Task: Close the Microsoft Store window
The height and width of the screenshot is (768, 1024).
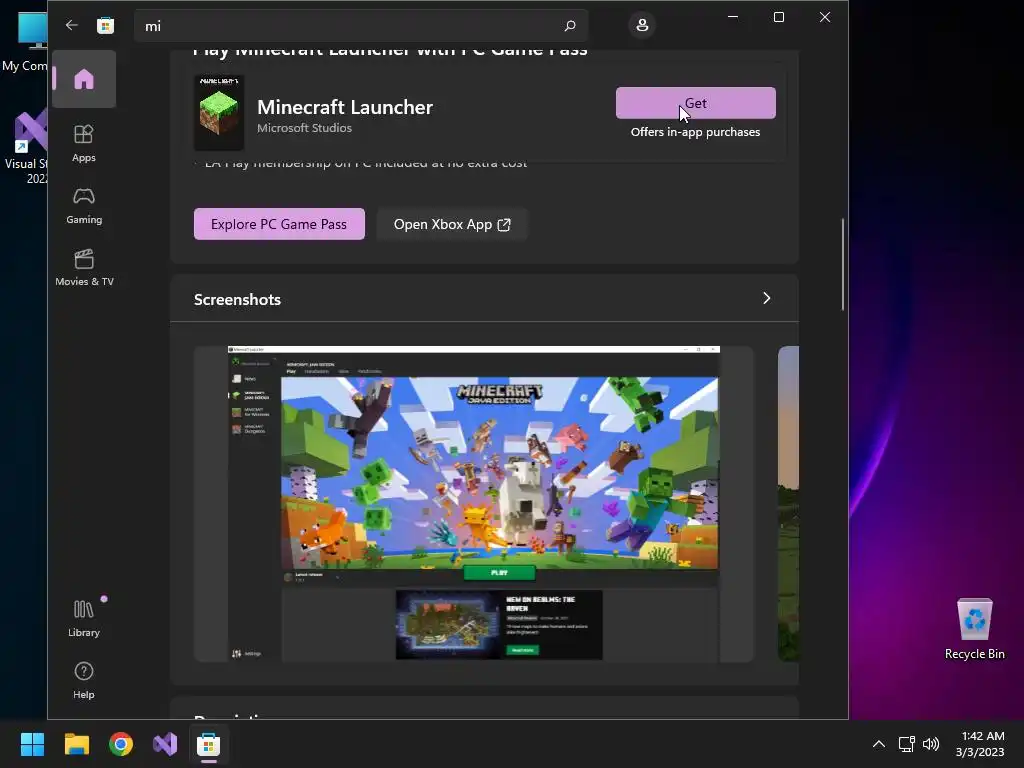Action: (825, 17)
